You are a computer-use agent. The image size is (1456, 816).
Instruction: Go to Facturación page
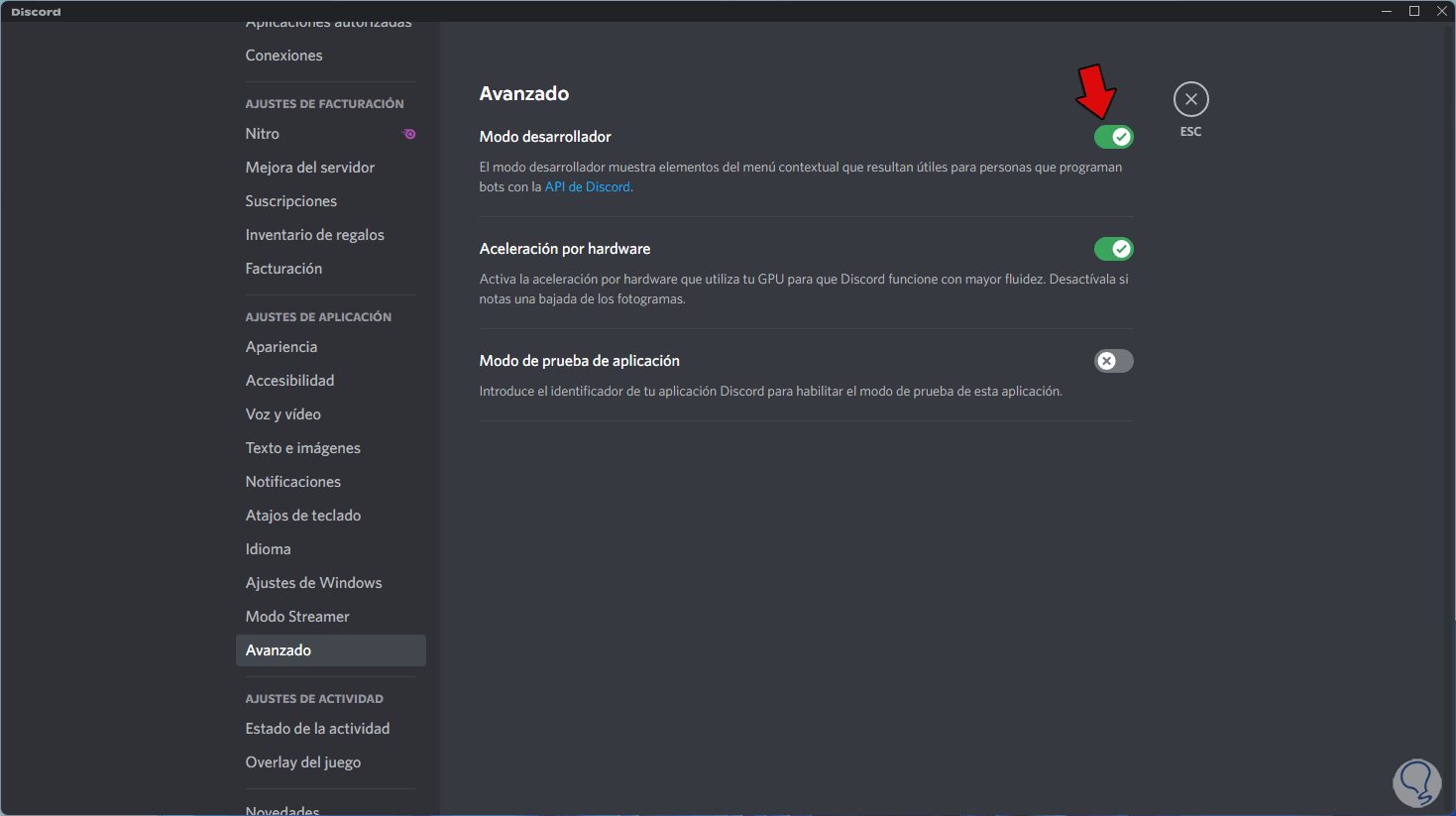click(283, 269)
